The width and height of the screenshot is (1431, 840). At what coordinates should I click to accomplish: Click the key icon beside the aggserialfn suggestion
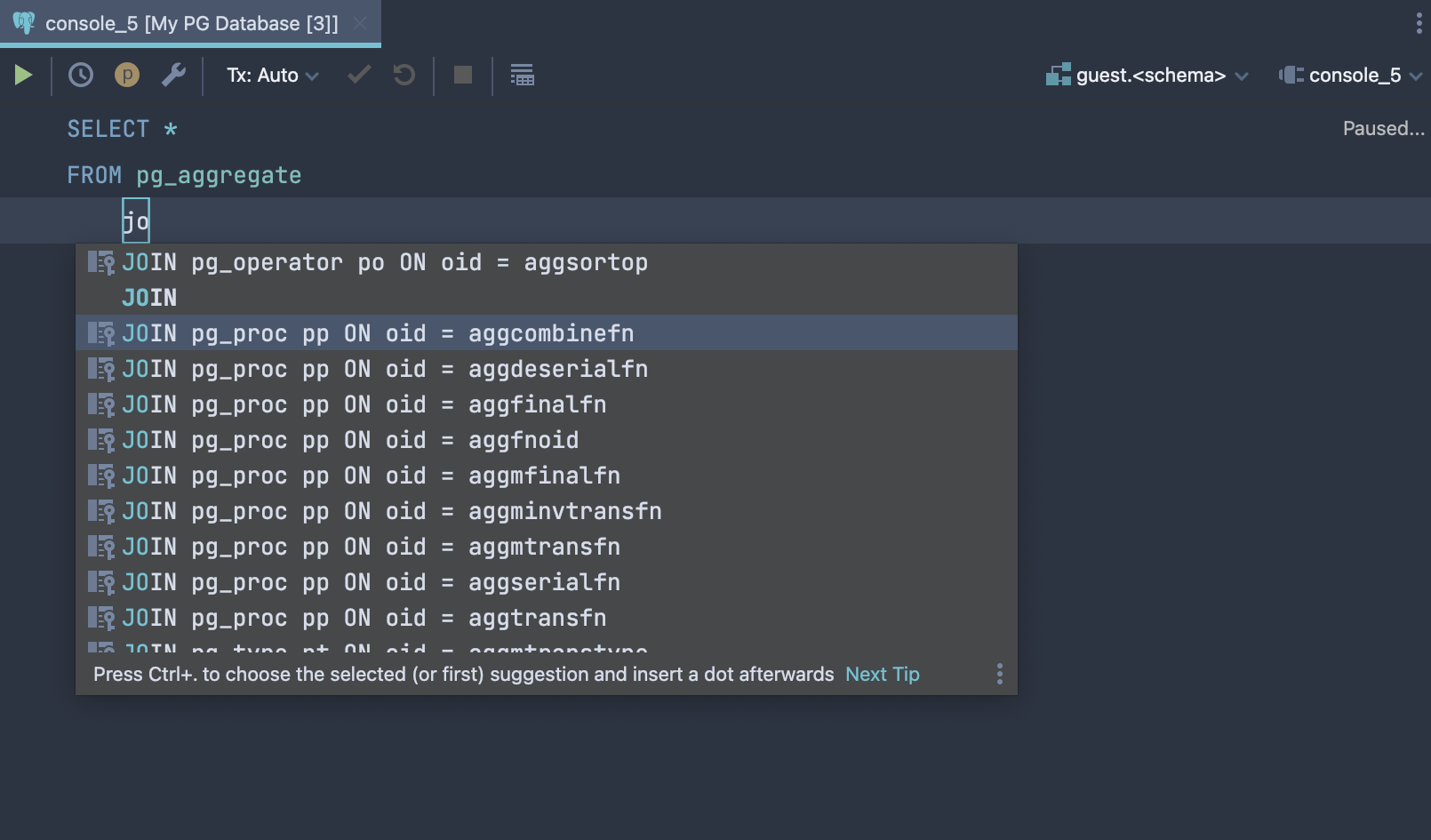click(x=101, y=582)
